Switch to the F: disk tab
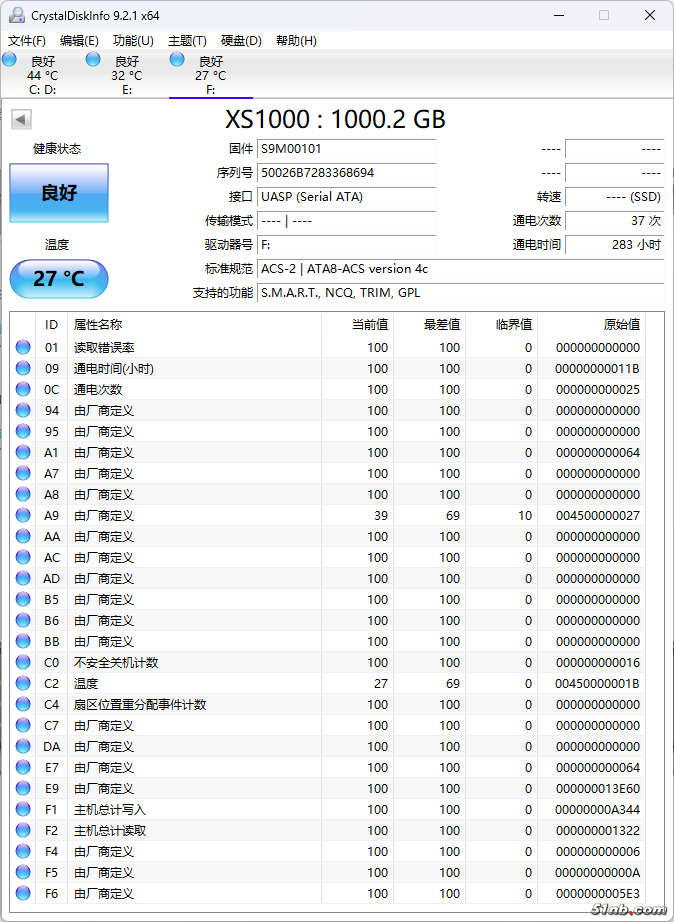The height and width of the screenshot is (922, 674). (x=210, y=75)
